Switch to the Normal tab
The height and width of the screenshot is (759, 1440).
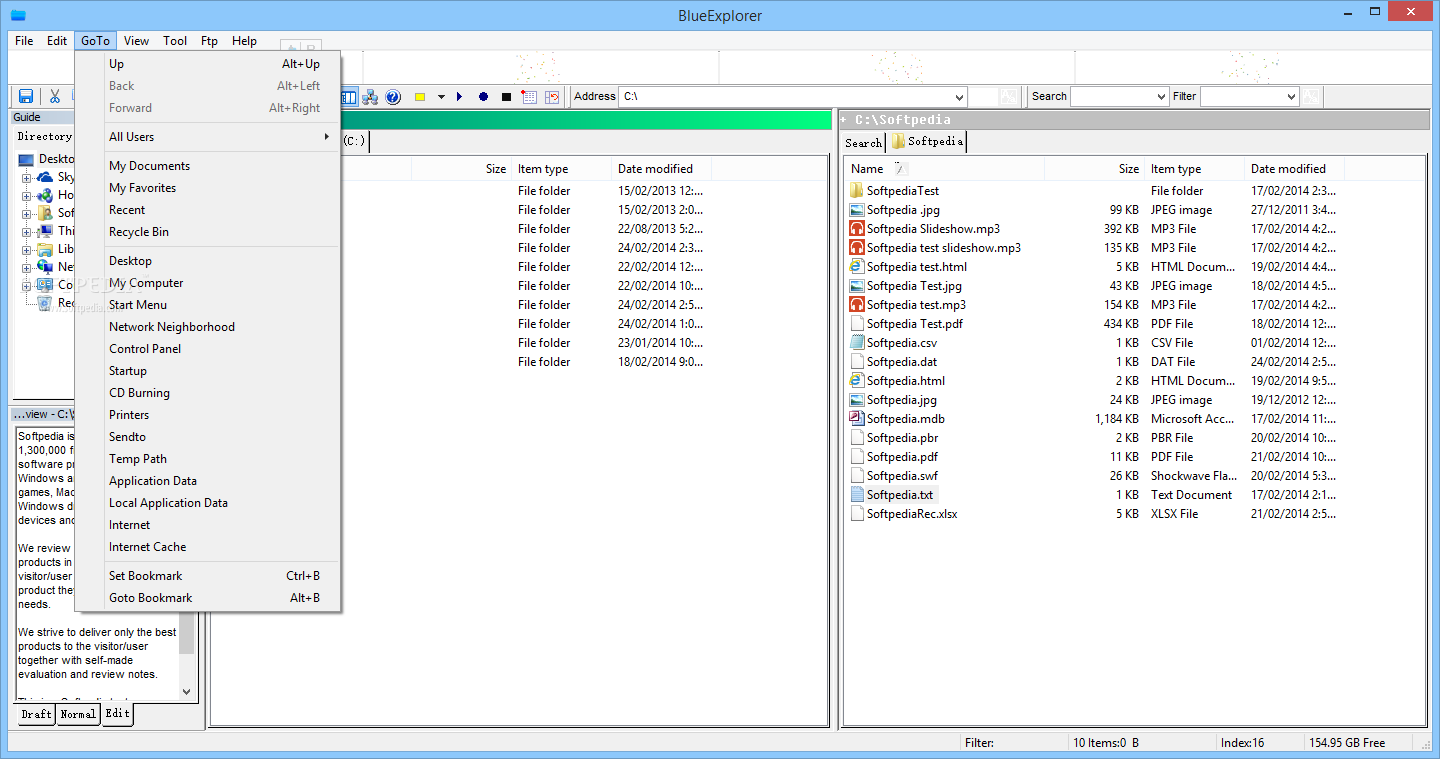(x=78, y=714)
